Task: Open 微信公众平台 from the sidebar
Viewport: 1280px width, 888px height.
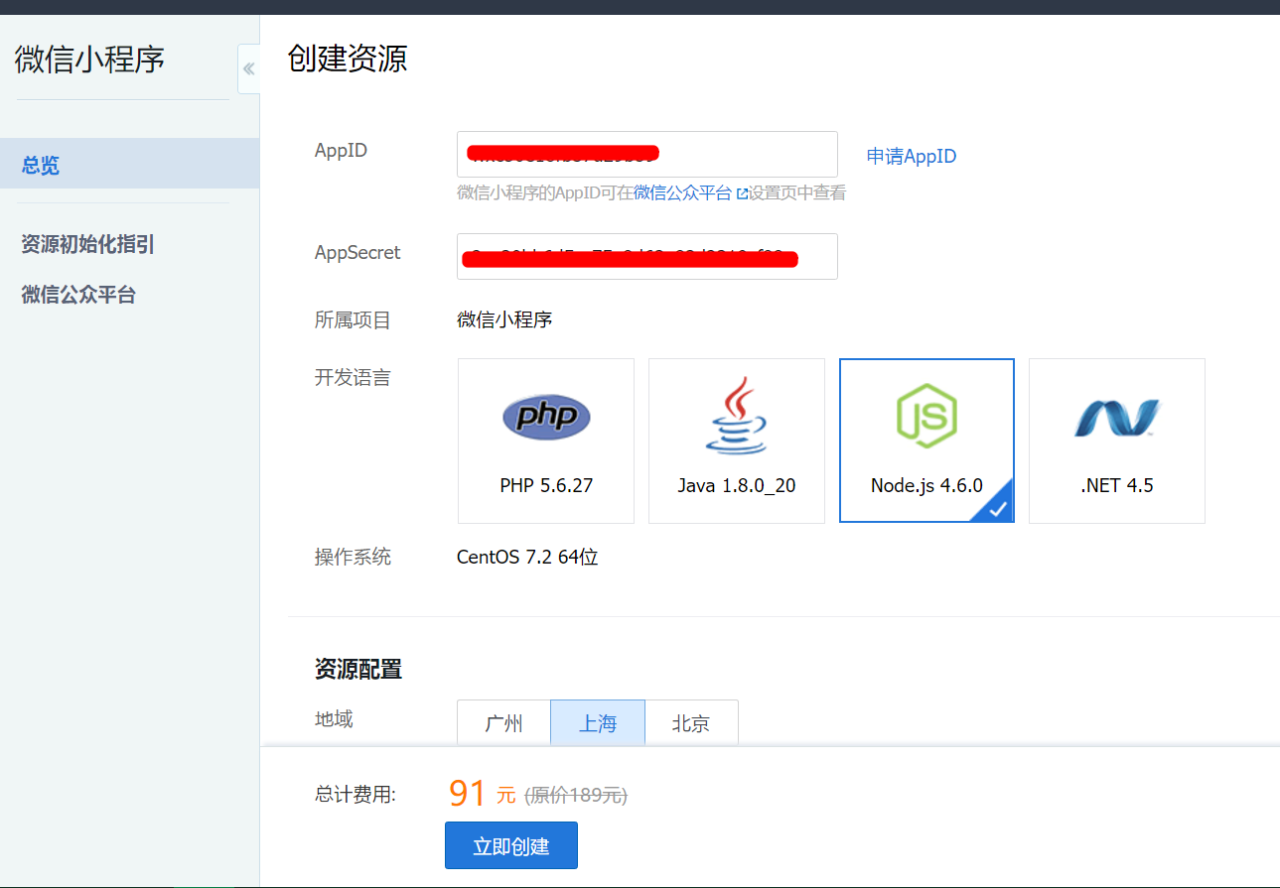Action: coord(79,295)
